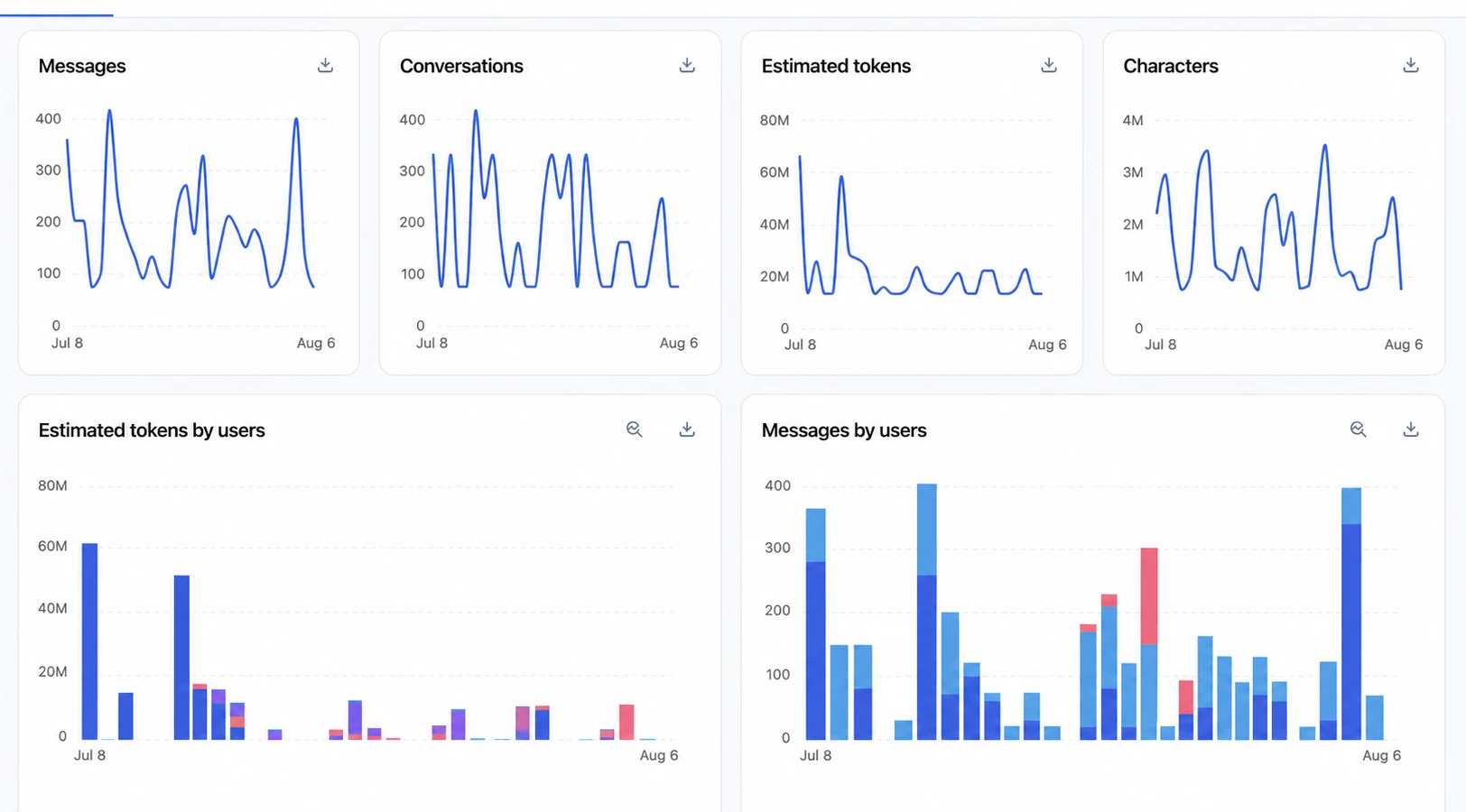This screenshot has height=812, width=1466.
Task: Click '400' axis label in Conversations chart
Action: point(412,119)
